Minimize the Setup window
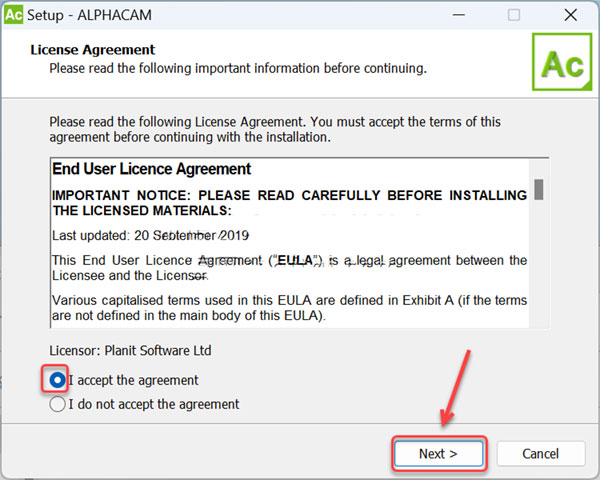 pos(459,15)
